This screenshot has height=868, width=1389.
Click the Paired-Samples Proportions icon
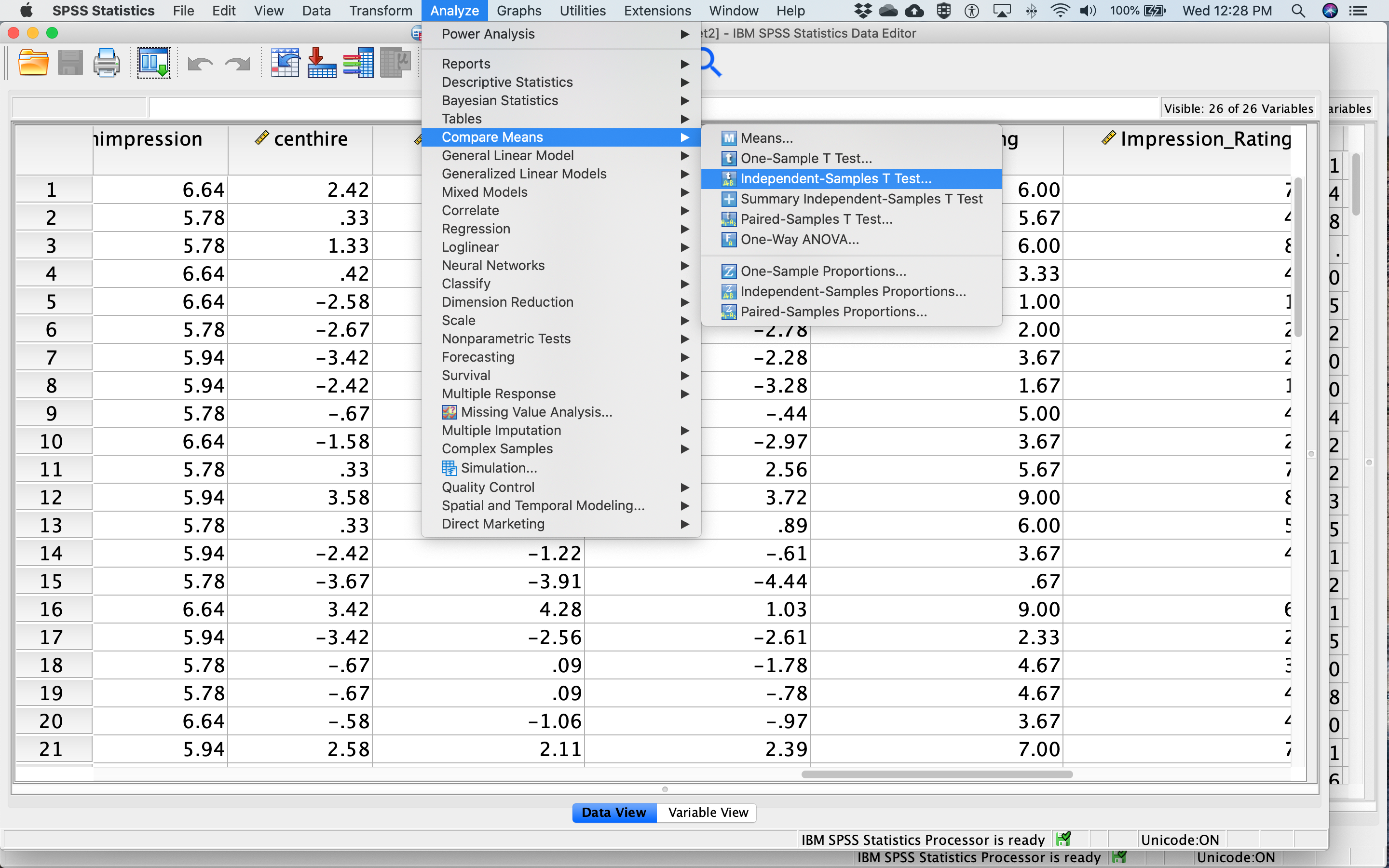pyautogui.click(x=729, y=312)
